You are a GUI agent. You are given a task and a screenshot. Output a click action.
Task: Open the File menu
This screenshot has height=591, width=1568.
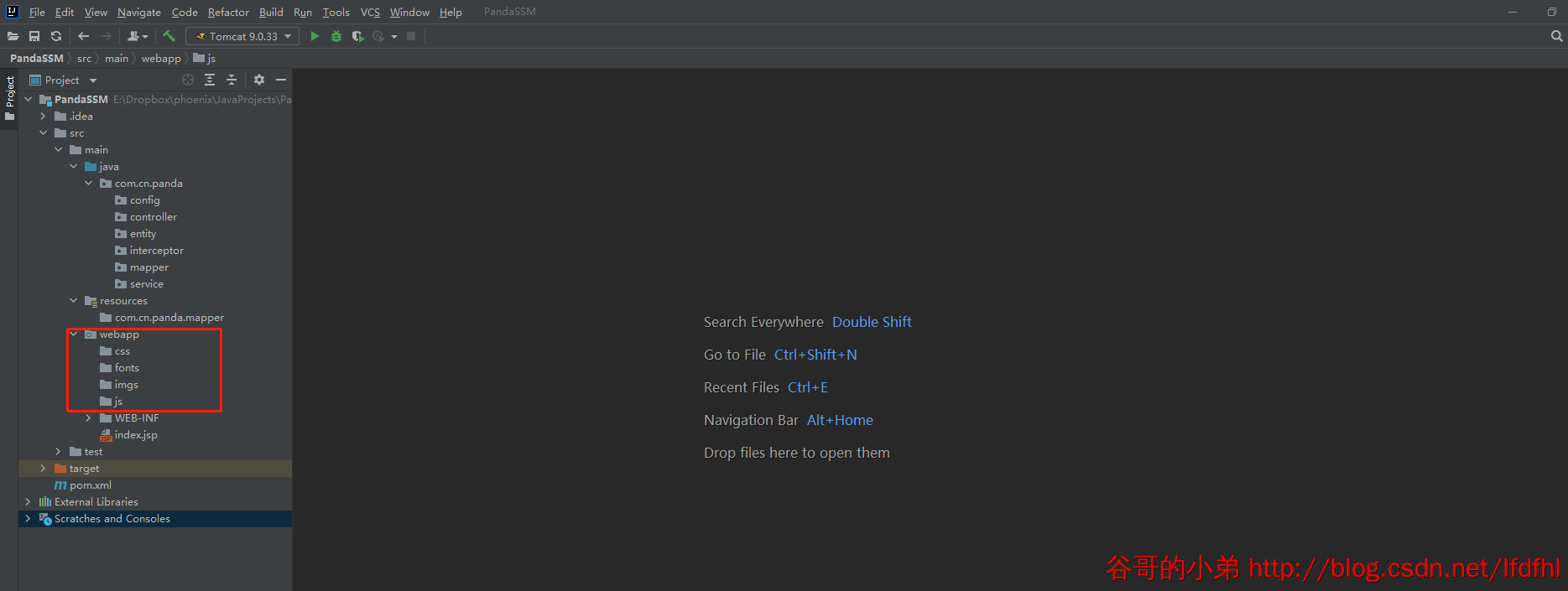[x=37, y=12]
